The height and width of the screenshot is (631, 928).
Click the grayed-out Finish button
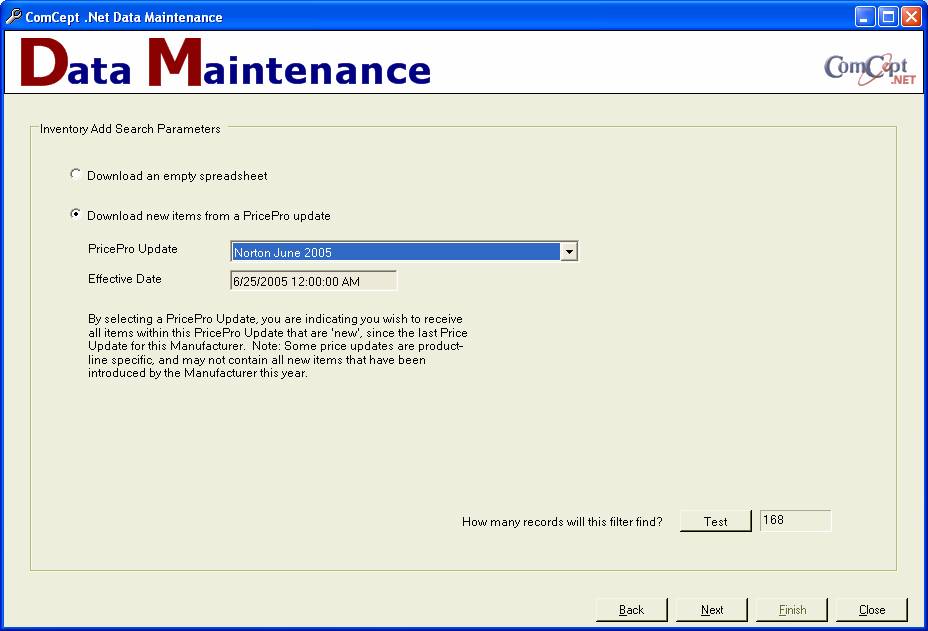[792, 610]
